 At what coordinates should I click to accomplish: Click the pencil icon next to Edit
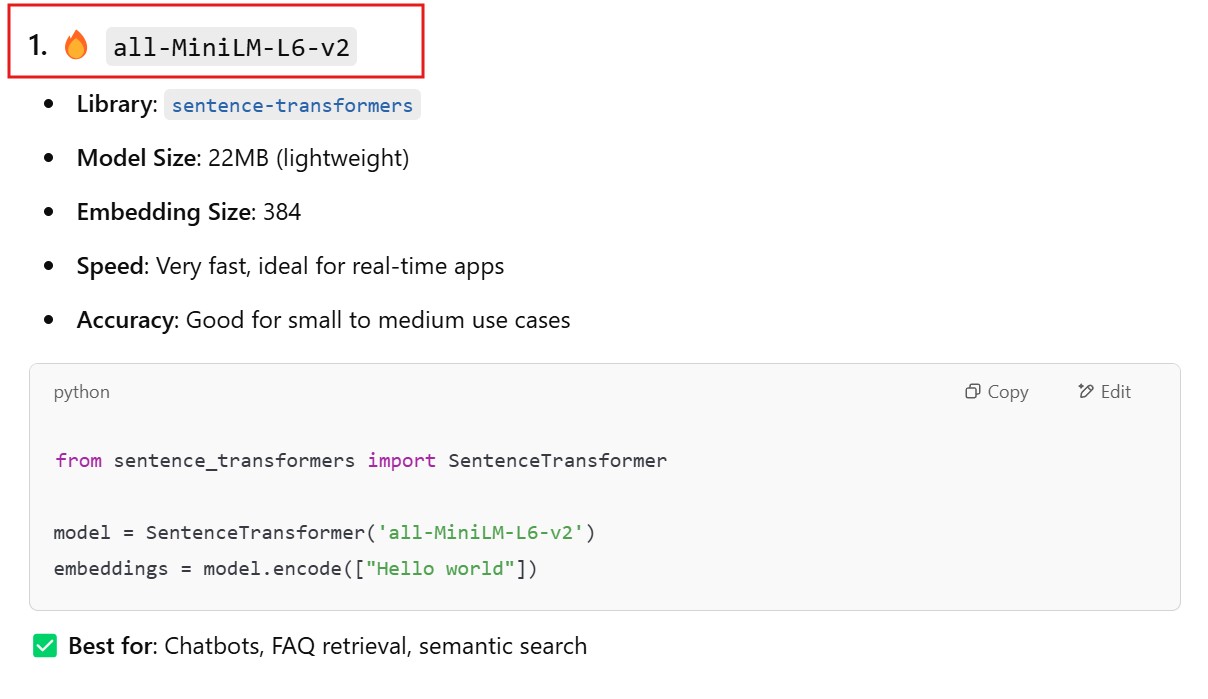1086,392
